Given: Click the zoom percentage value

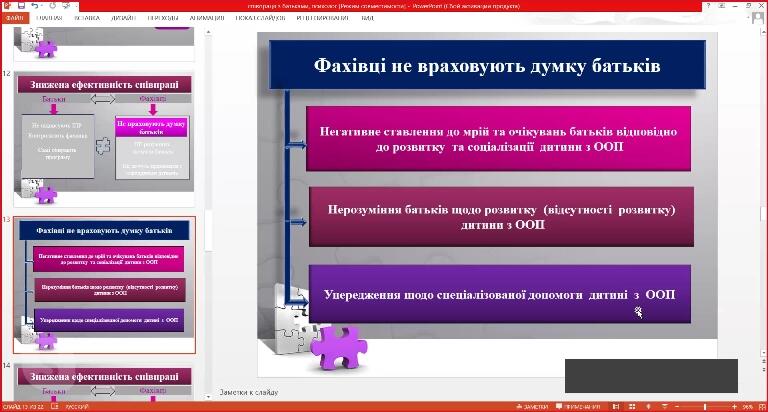Looking at the screenshot, I should coord(747,407).
